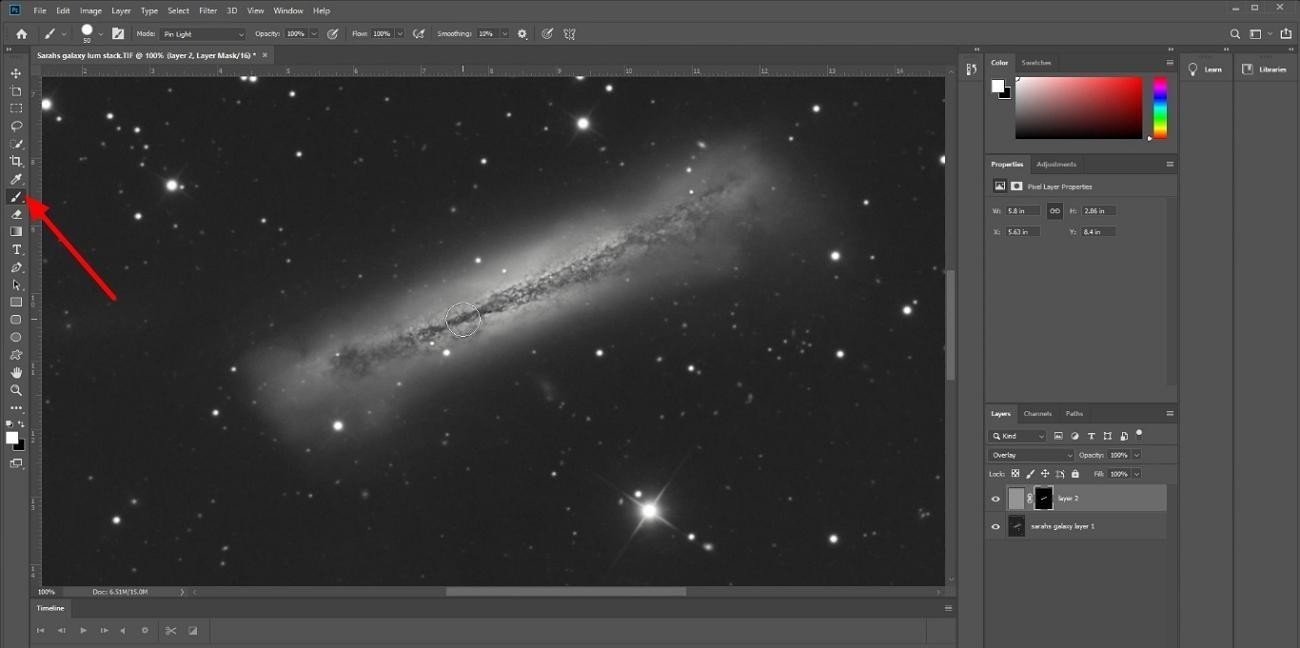Toggle lock position in Layers panel
Viewport: 1300px width, 648px height.
[x=1045, y=474]
